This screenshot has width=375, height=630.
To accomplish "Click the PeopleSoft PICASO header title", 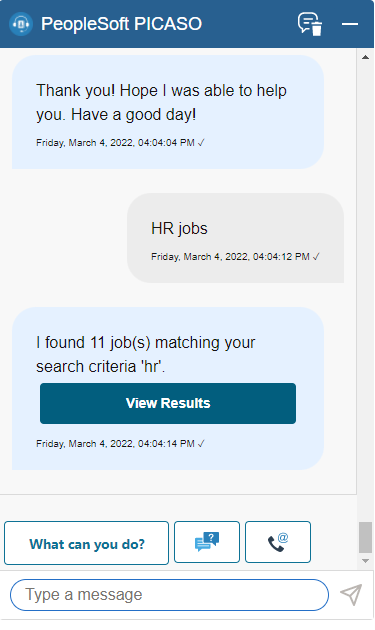I will pyautogui.click(x=121, y=24).
